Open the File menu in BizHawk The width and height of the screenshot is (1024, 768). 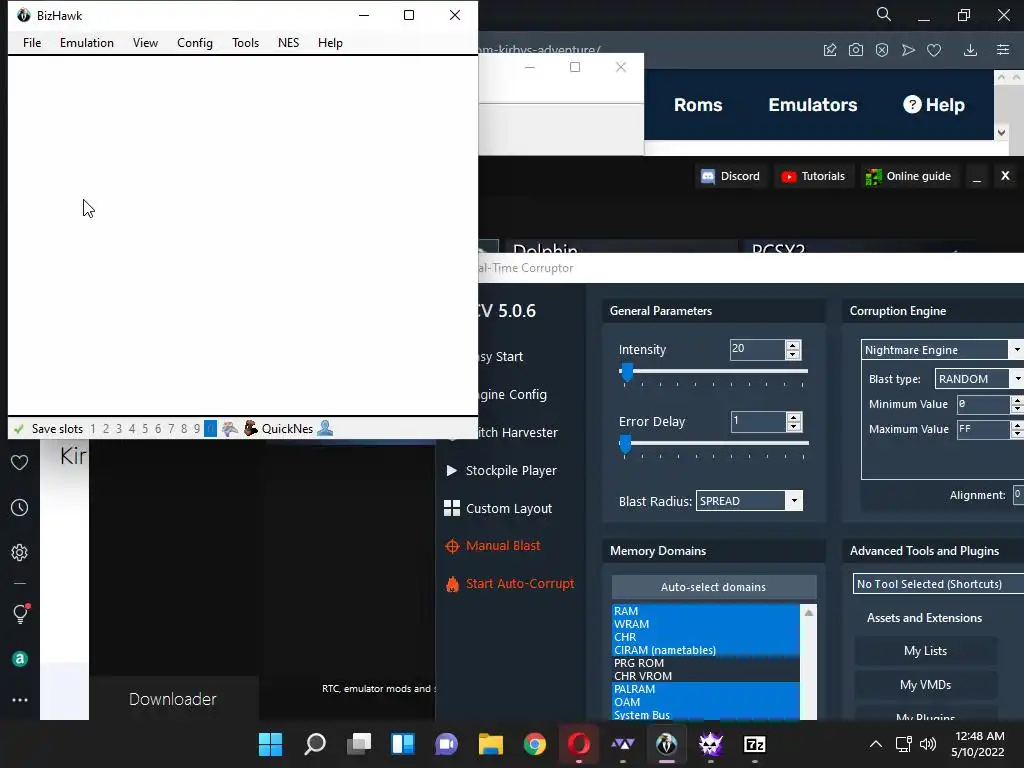click(x=32, y=43)
